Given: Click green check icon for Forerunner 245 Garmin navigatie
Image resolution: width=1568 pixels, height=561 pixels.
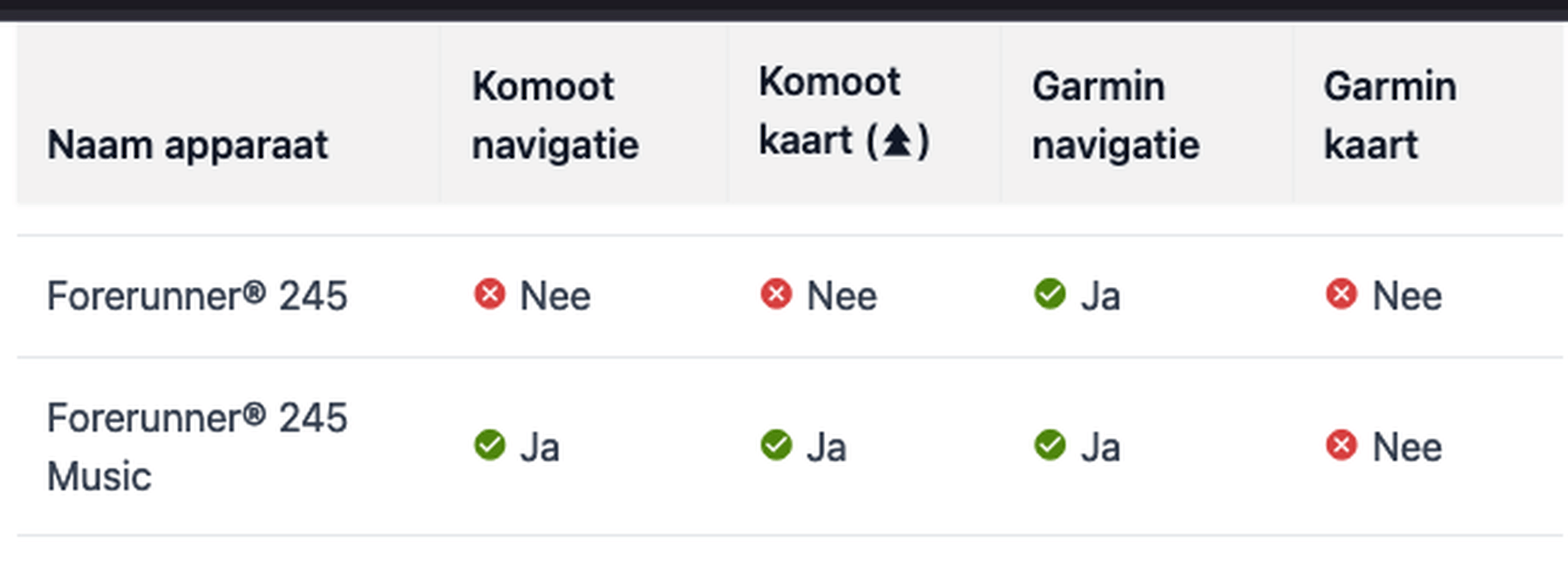Looking at the screenshot, I should tap(1050, 294).
